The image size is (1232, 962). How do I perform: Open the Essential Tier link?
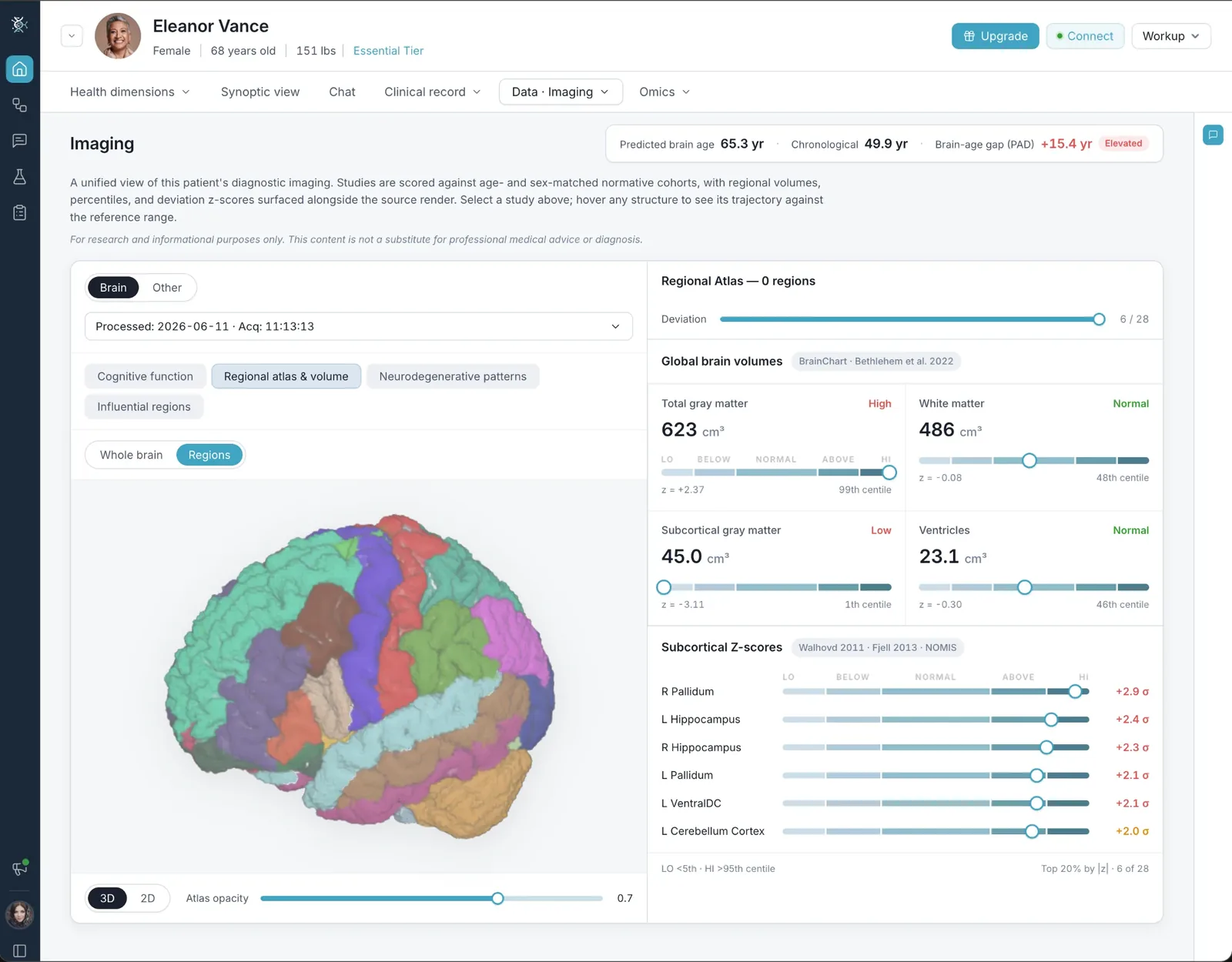(x=388, y=51)
